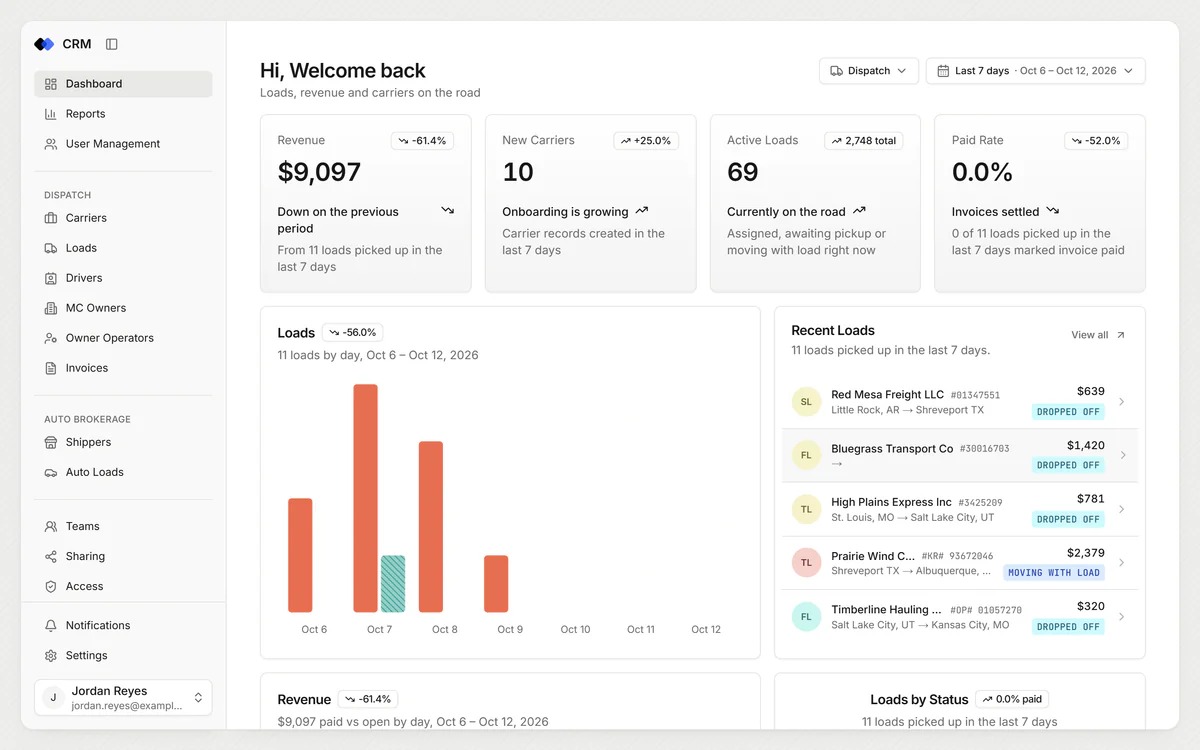Click the Oct 7 teal hatched bar

point(393,584)
